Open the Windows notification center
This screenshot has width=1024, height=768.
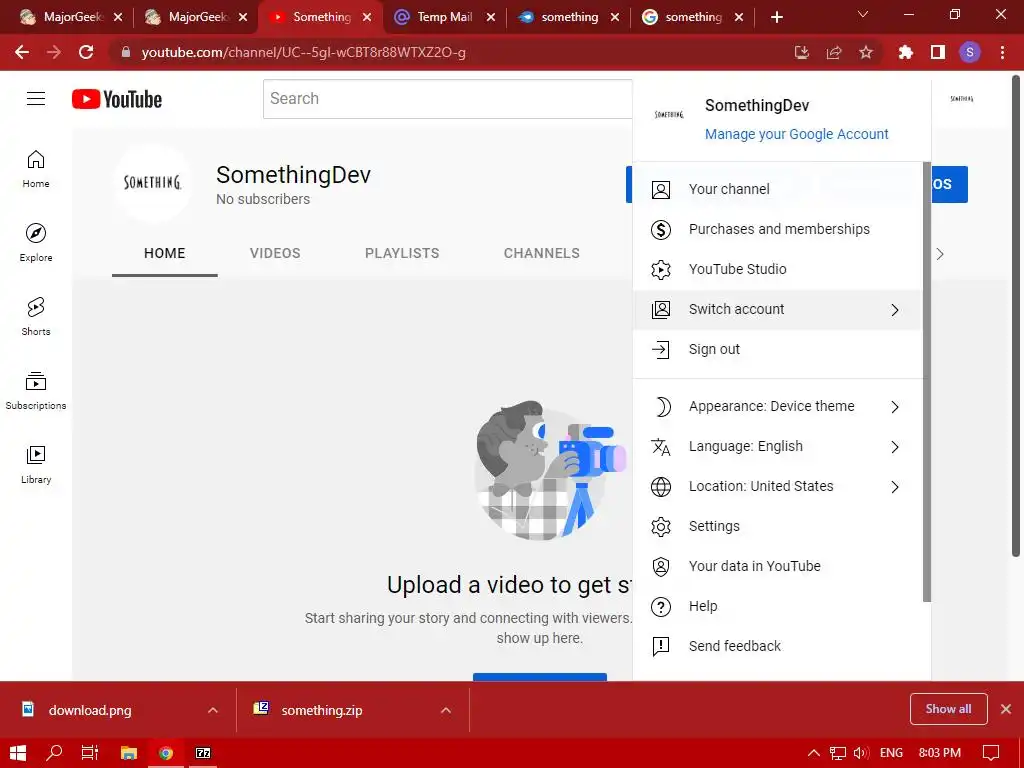pyautogui.click(x=991, y=753)
